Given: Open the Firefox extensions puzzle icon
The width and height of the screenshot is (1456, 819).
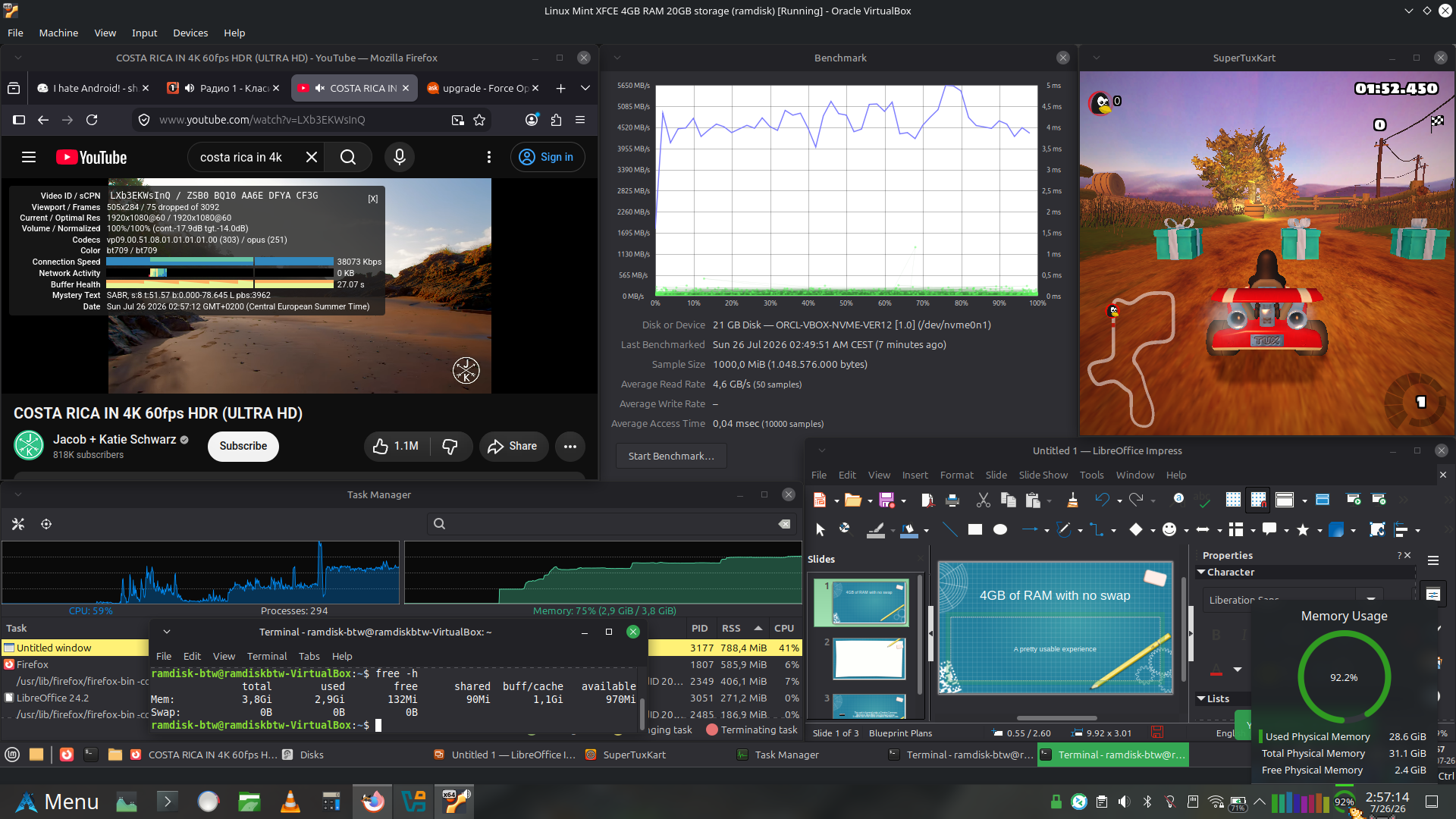Looking at the screenshot, I should pos(556,120).
